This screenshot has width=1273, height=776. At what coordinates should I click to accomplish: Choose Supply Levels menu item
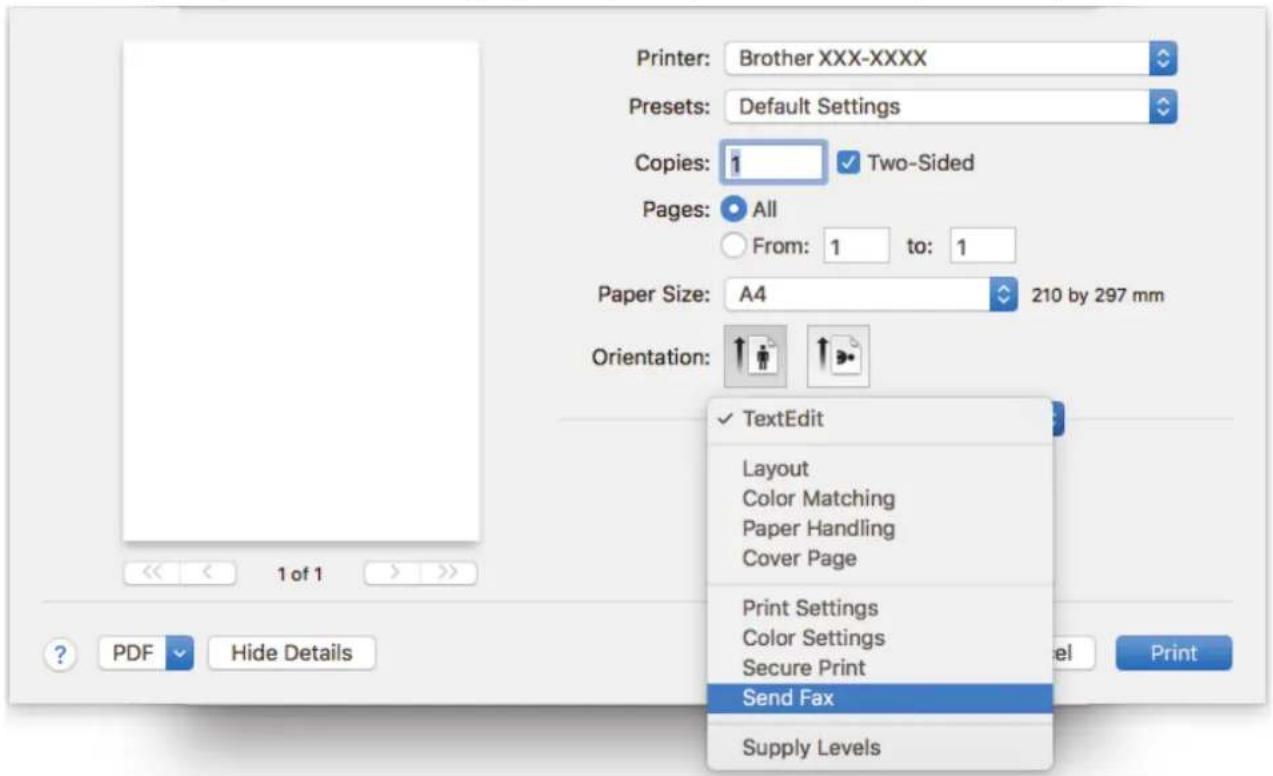[880, 748]
